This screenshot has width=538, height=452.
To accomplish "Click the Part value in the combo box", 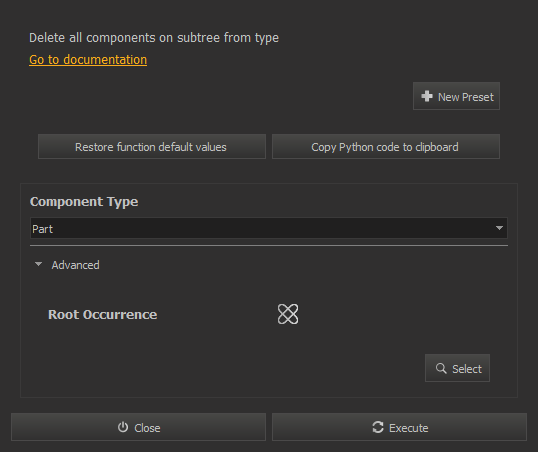I will (43, 229).
